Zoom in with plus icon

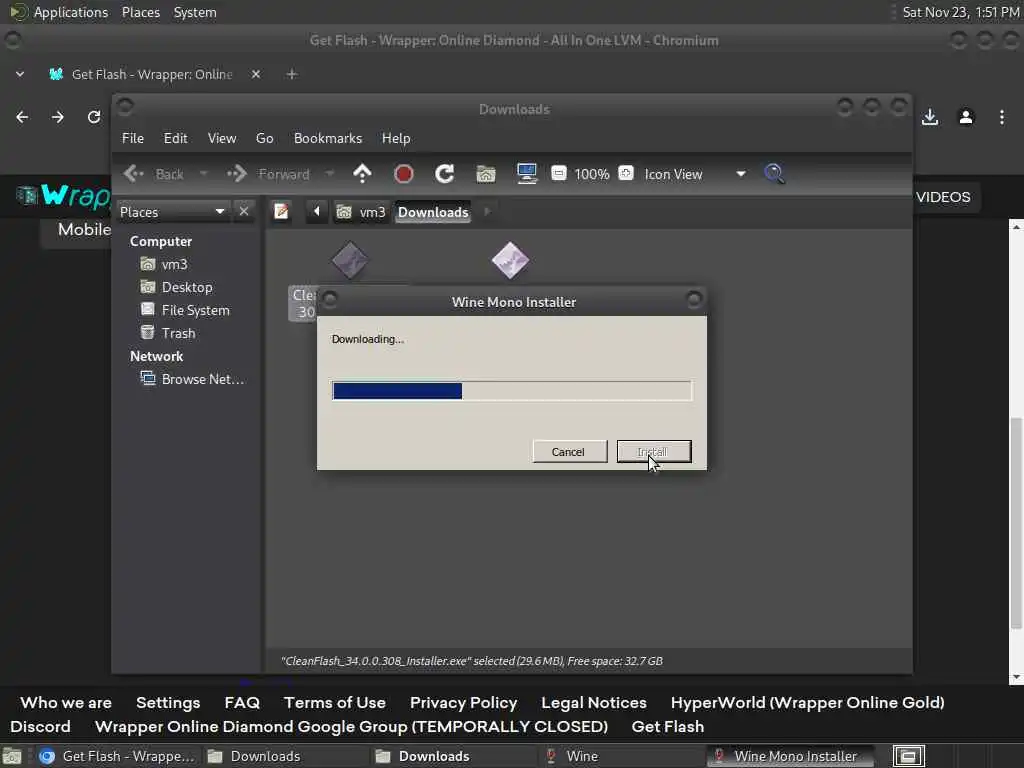point(626,173)
